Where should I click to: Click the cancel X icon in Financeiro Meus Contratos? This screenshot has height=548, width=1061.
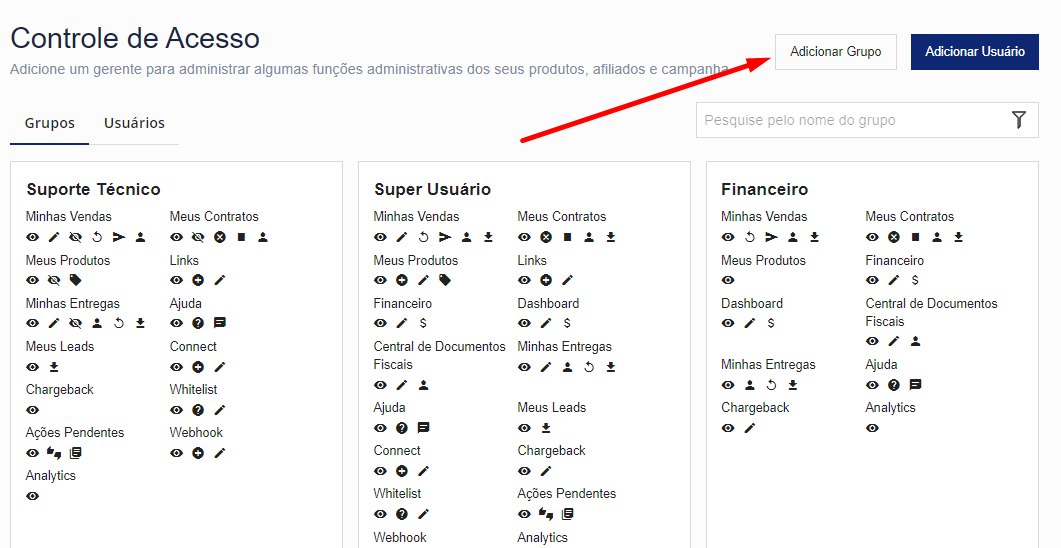[894, 238]
